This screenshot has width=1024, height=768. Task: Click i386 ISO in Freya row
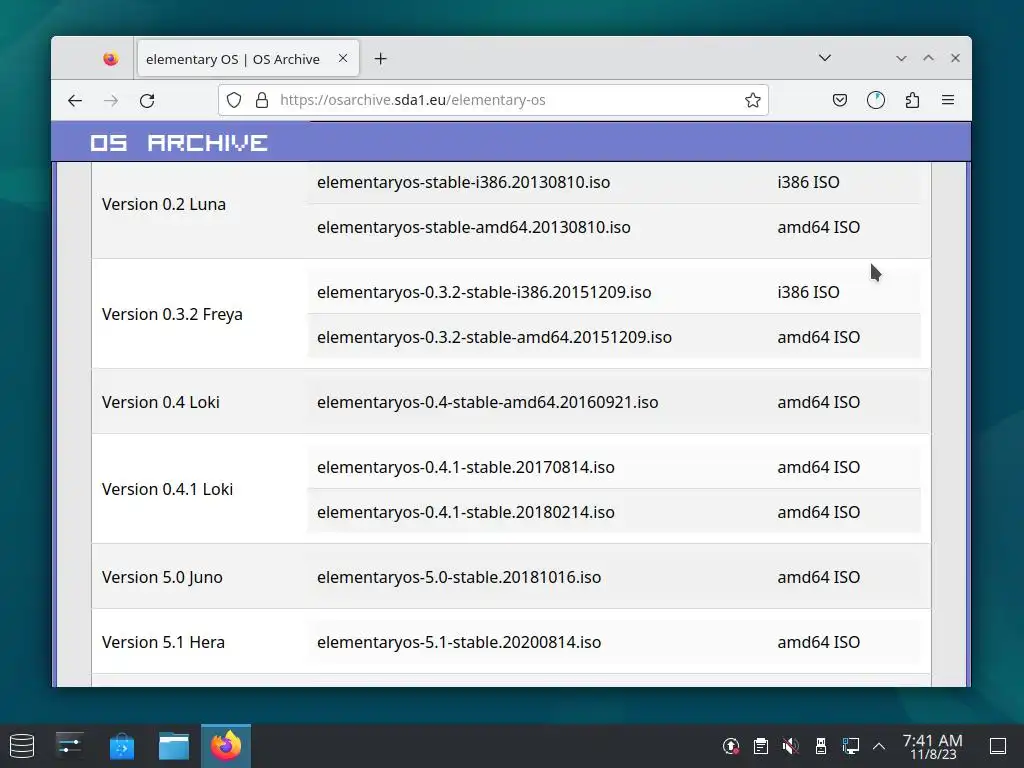[808, 292]
